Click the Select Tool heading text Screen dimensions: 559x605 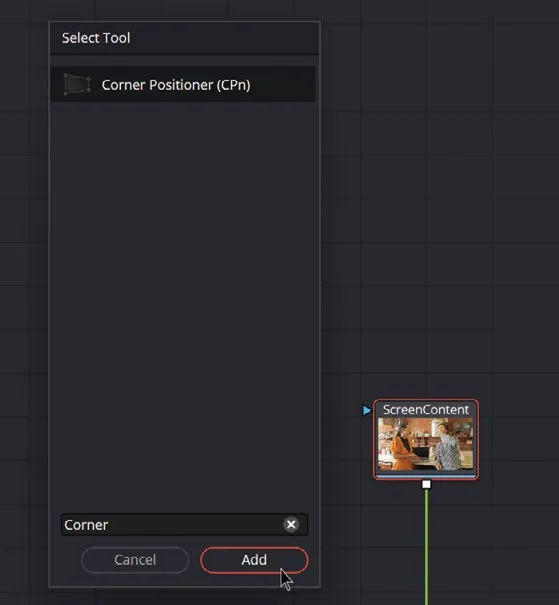click(x=96, y=38)
